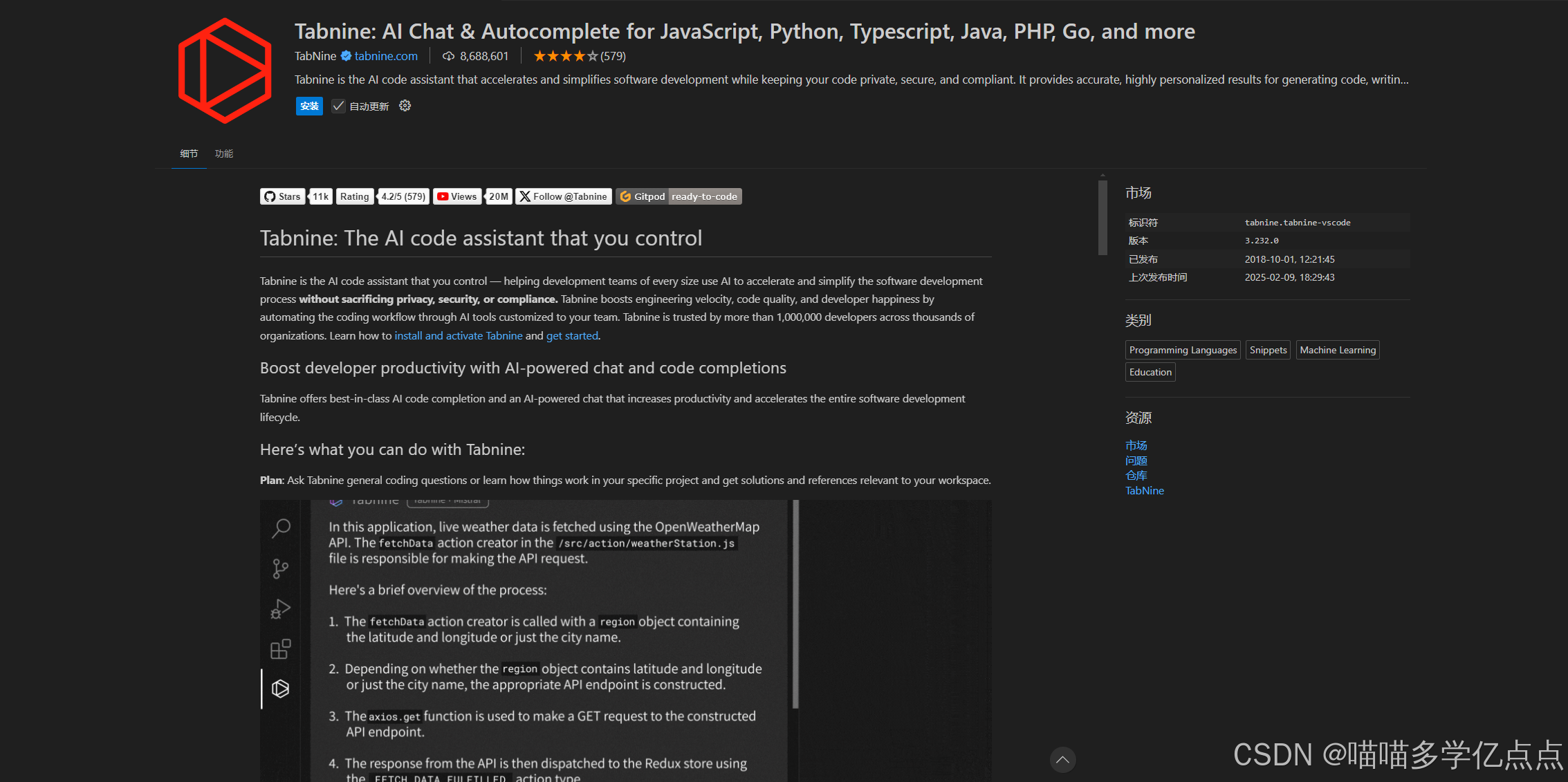Select the Snippets category tag
The image size is (1568, 782).
tap(1268, 350)
